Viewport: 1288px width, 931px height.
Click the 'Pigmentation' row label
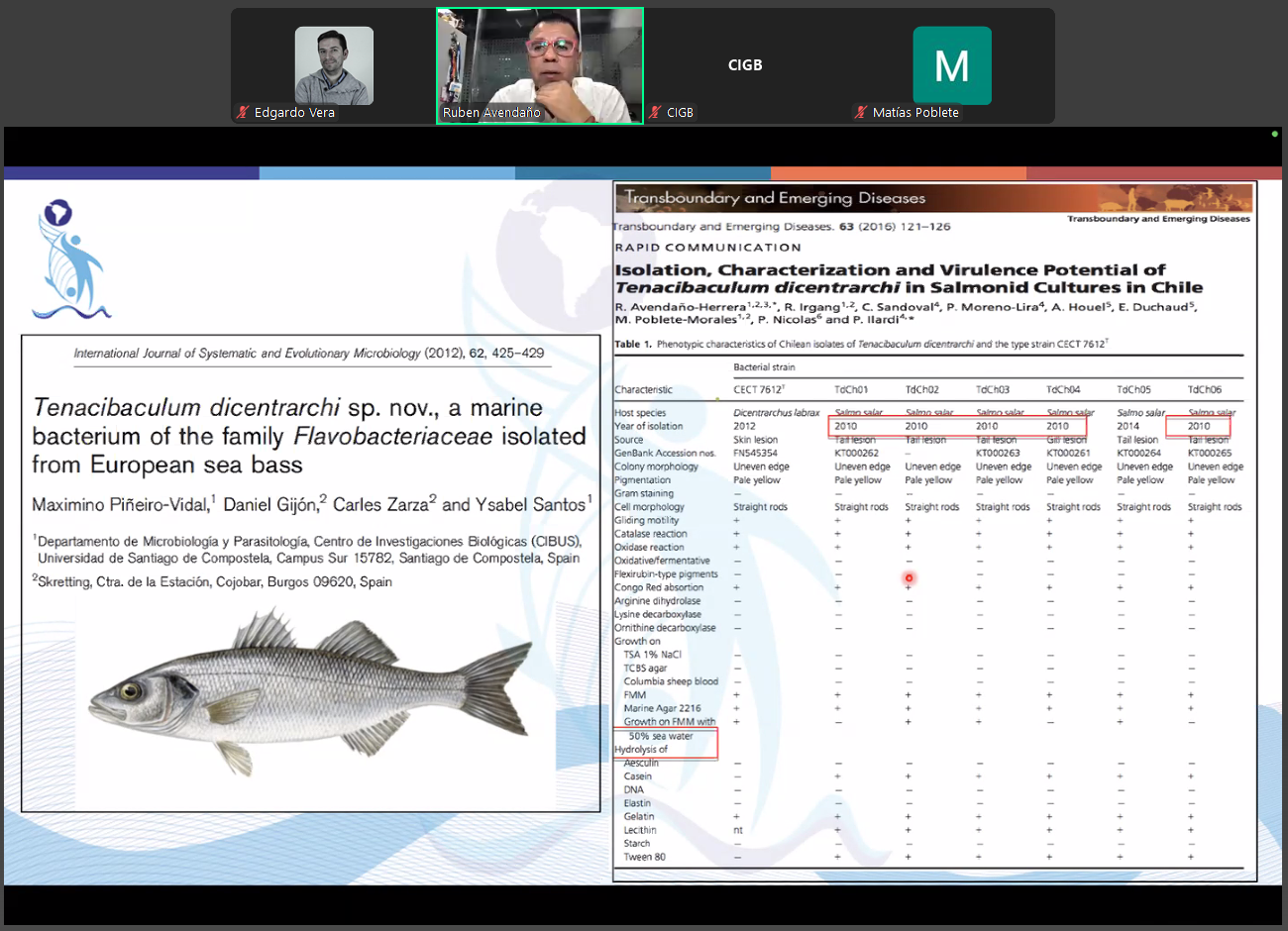pos(642,480)
